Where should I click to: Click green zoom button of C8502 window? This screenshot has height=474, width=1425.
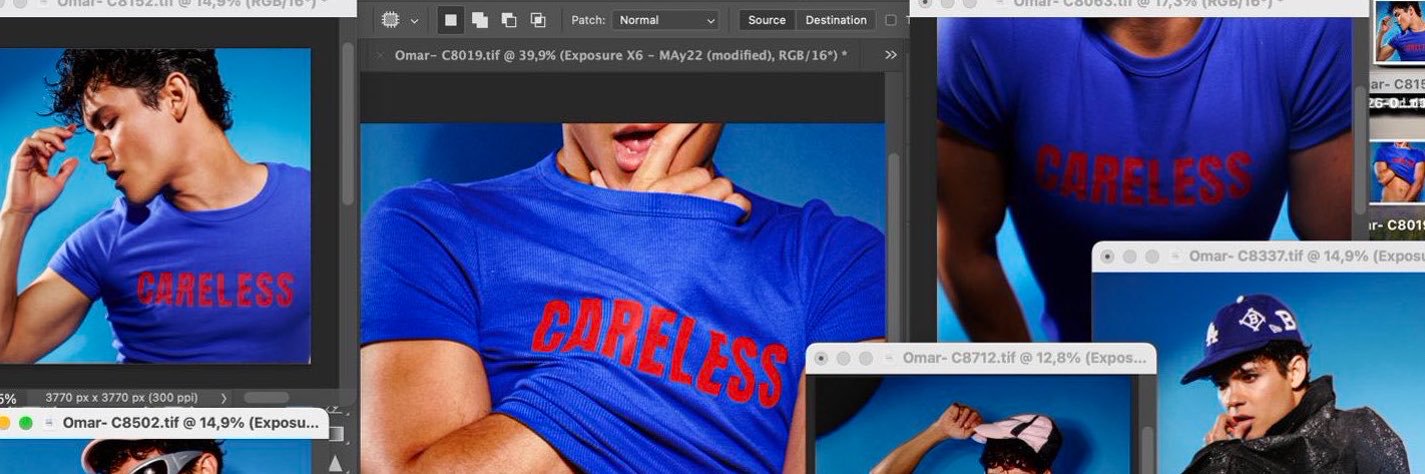26,423
